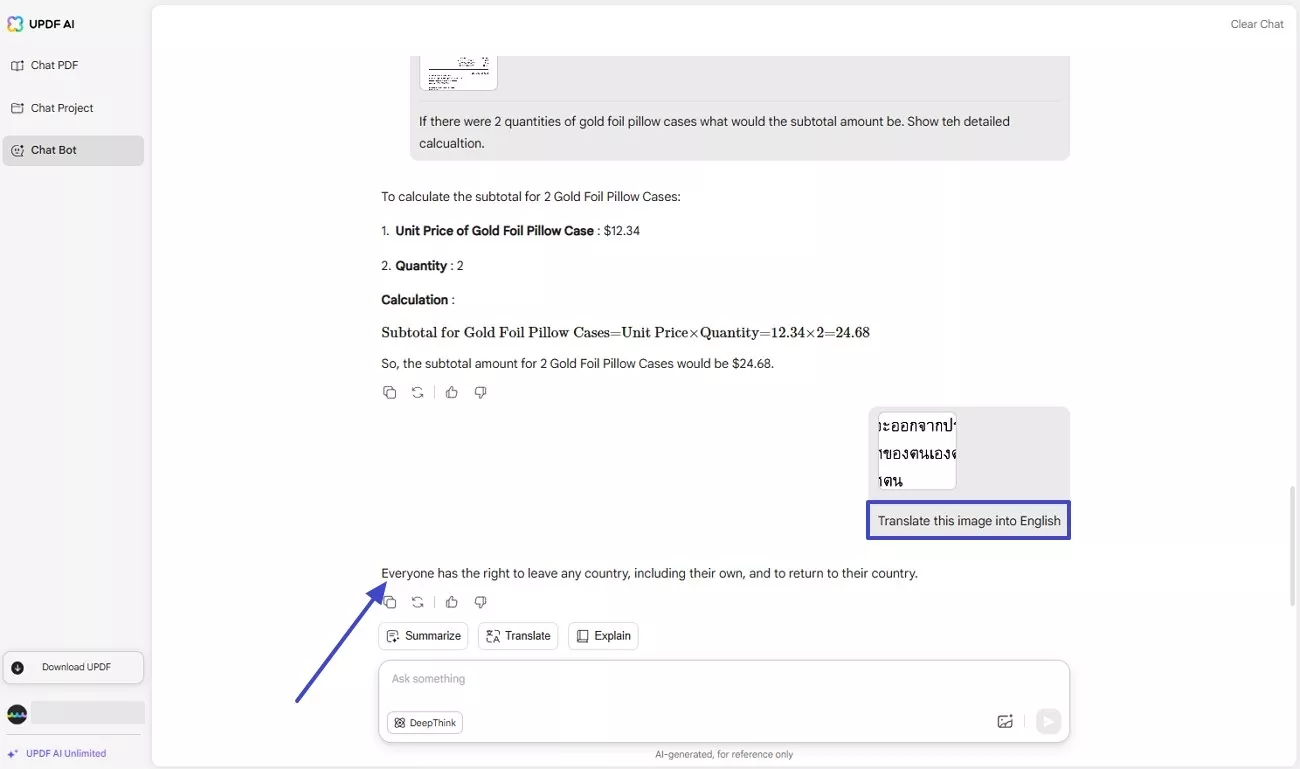Copy the English translation response
The height and width of the screenshot is (769, 1300).
click(x=390, y=602)
